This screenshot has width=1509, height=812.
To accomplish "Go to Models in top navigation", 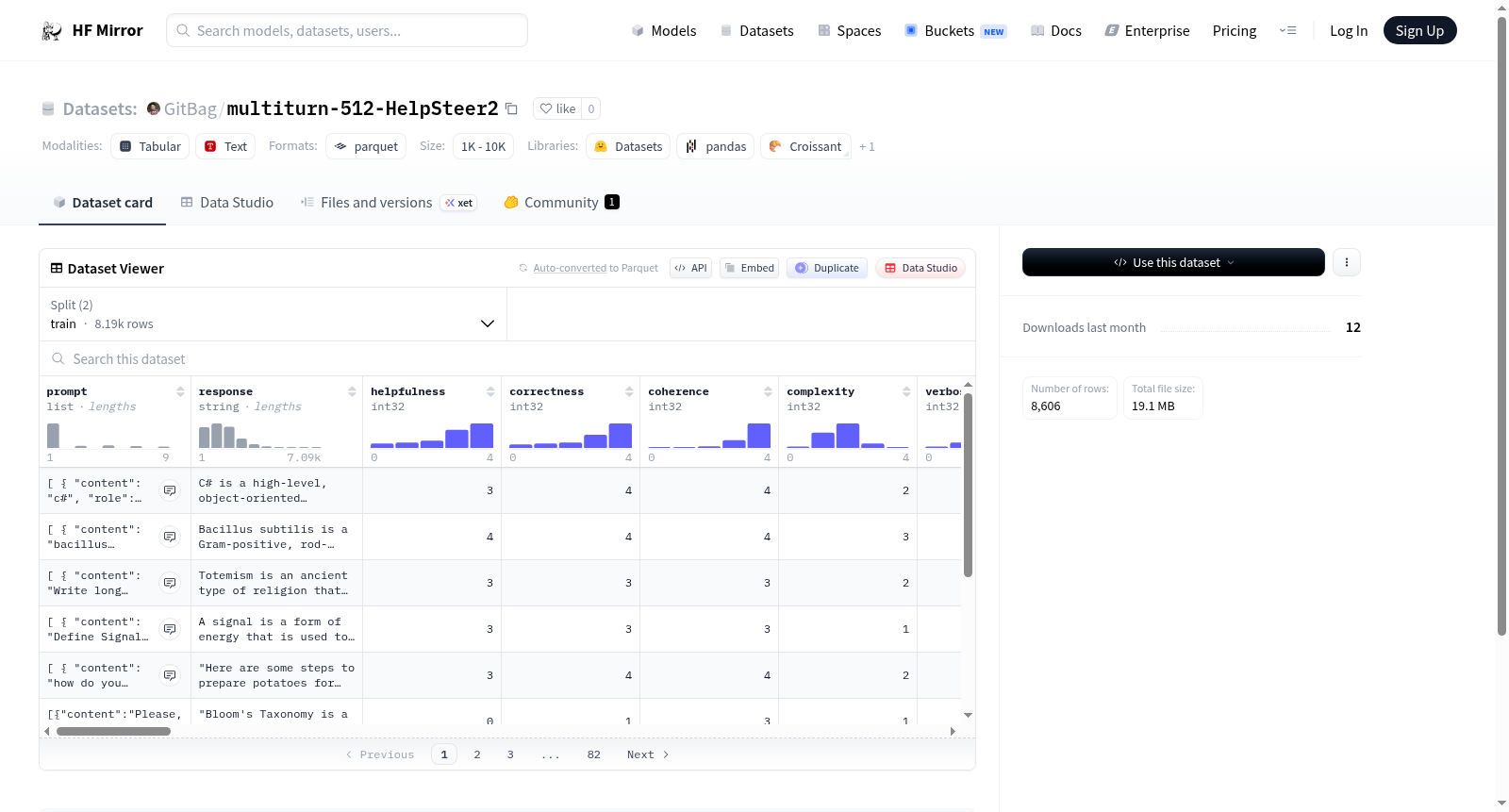I will (x=664, y=31).
